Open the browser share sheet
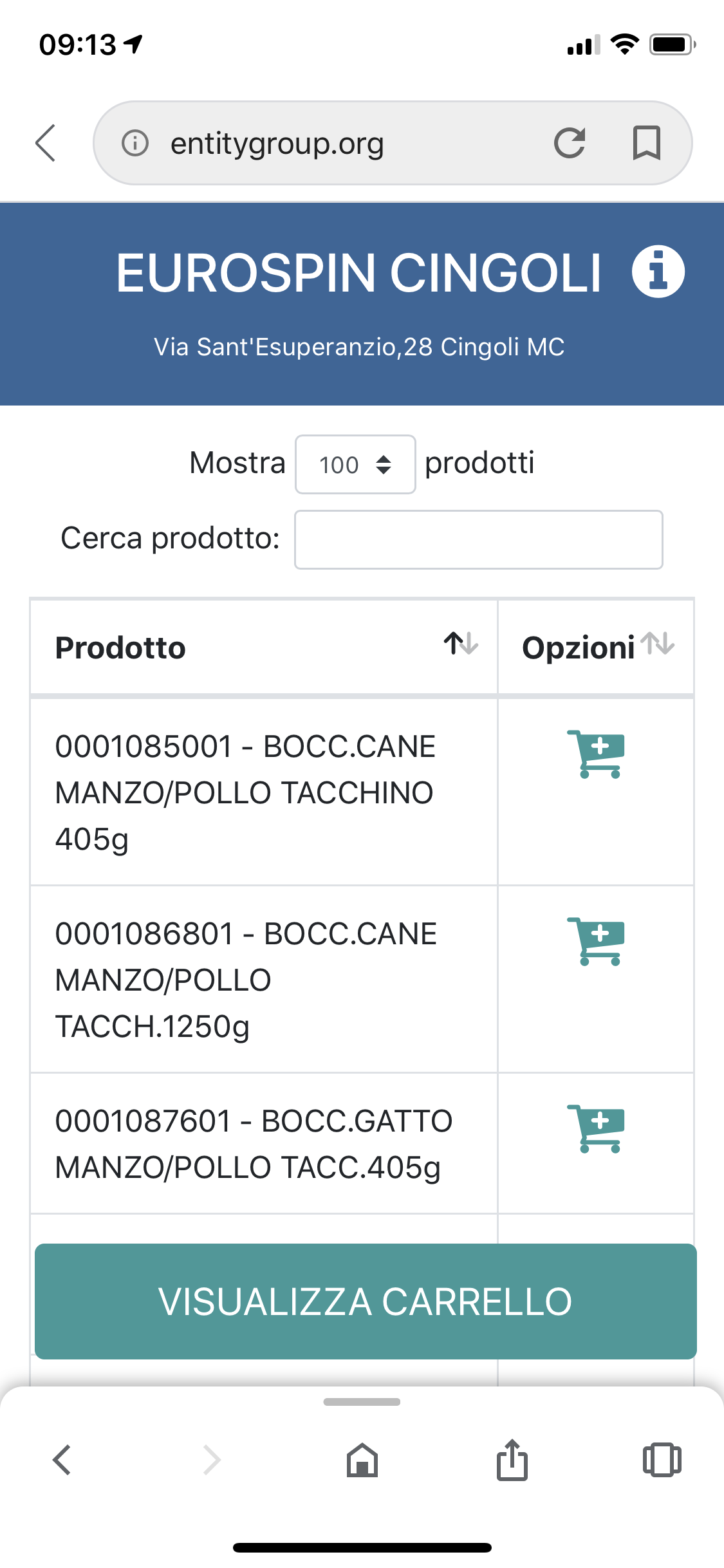 click(x=512, y=1460)
